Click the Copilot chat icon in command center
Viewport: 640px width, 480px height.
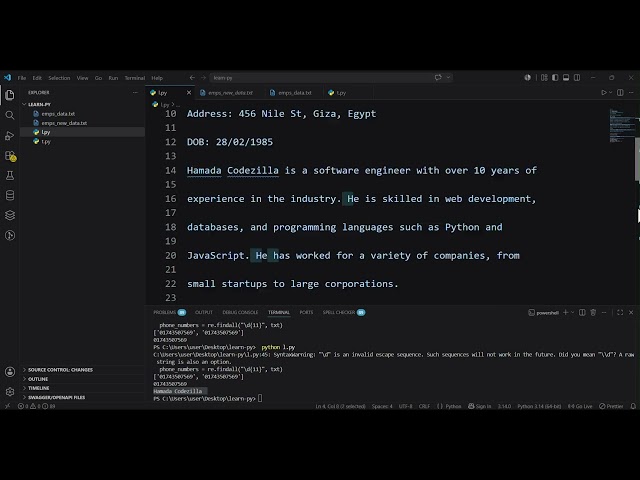[x=438, y=78]
